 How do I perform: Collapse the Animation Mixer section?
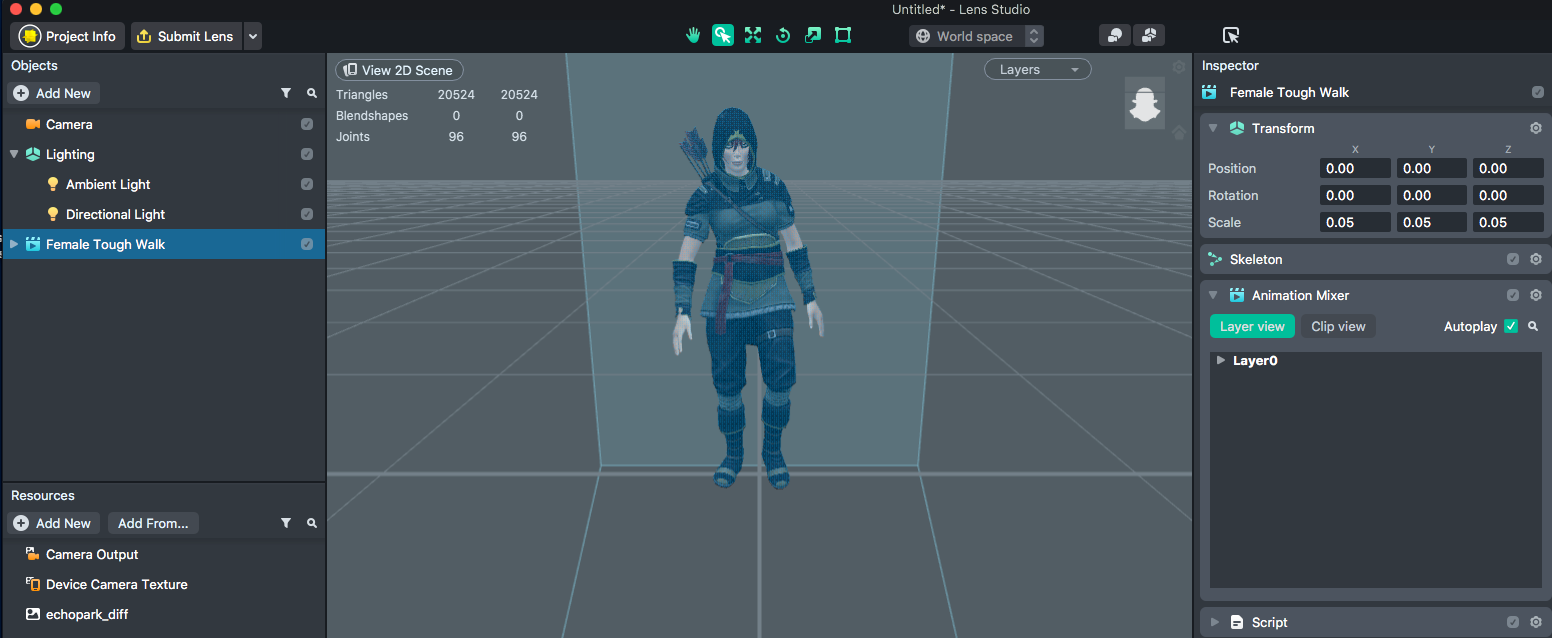click(1213, 295)
